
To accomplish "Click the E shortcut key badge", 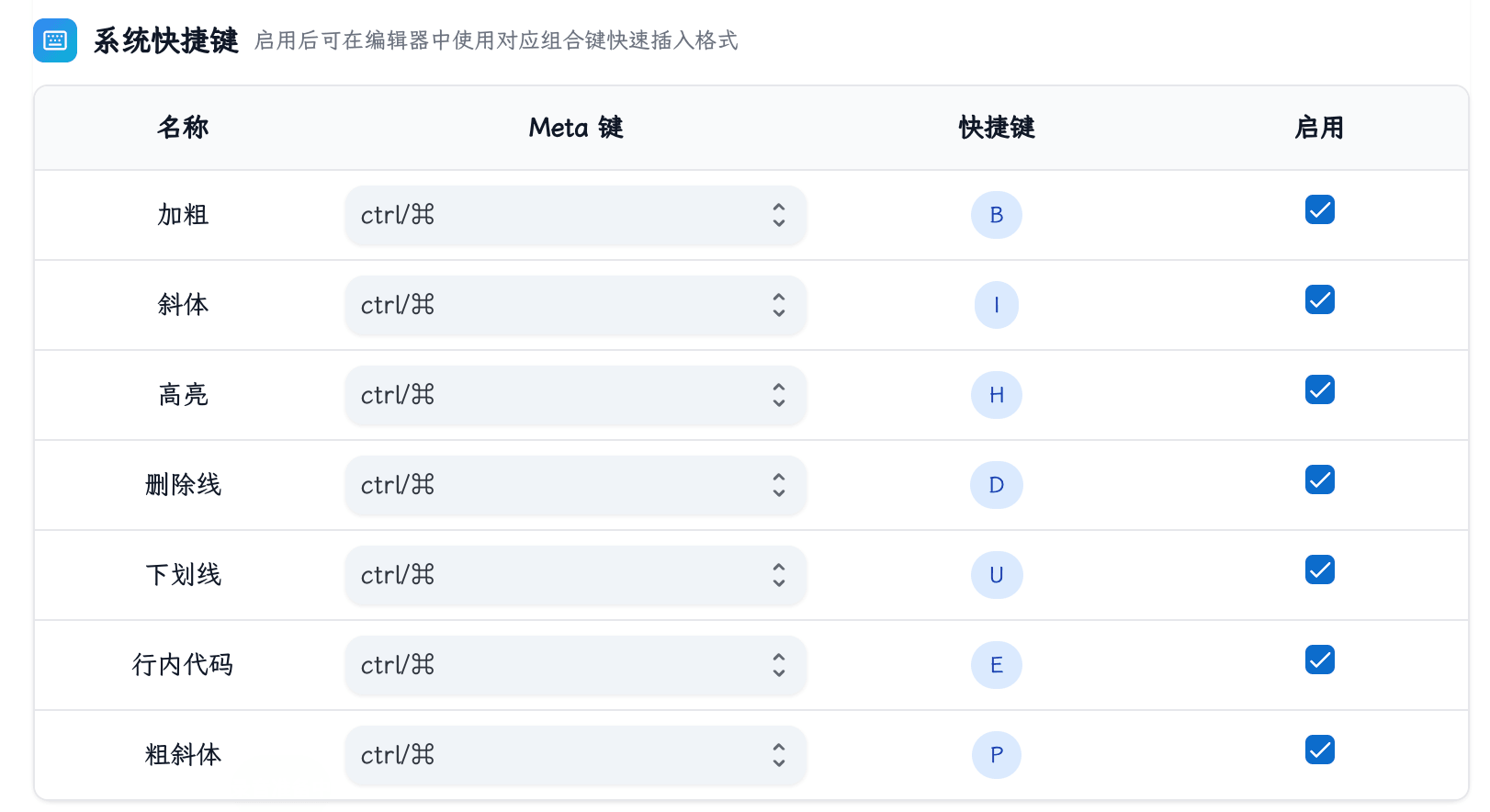I will tap(997, 665).
